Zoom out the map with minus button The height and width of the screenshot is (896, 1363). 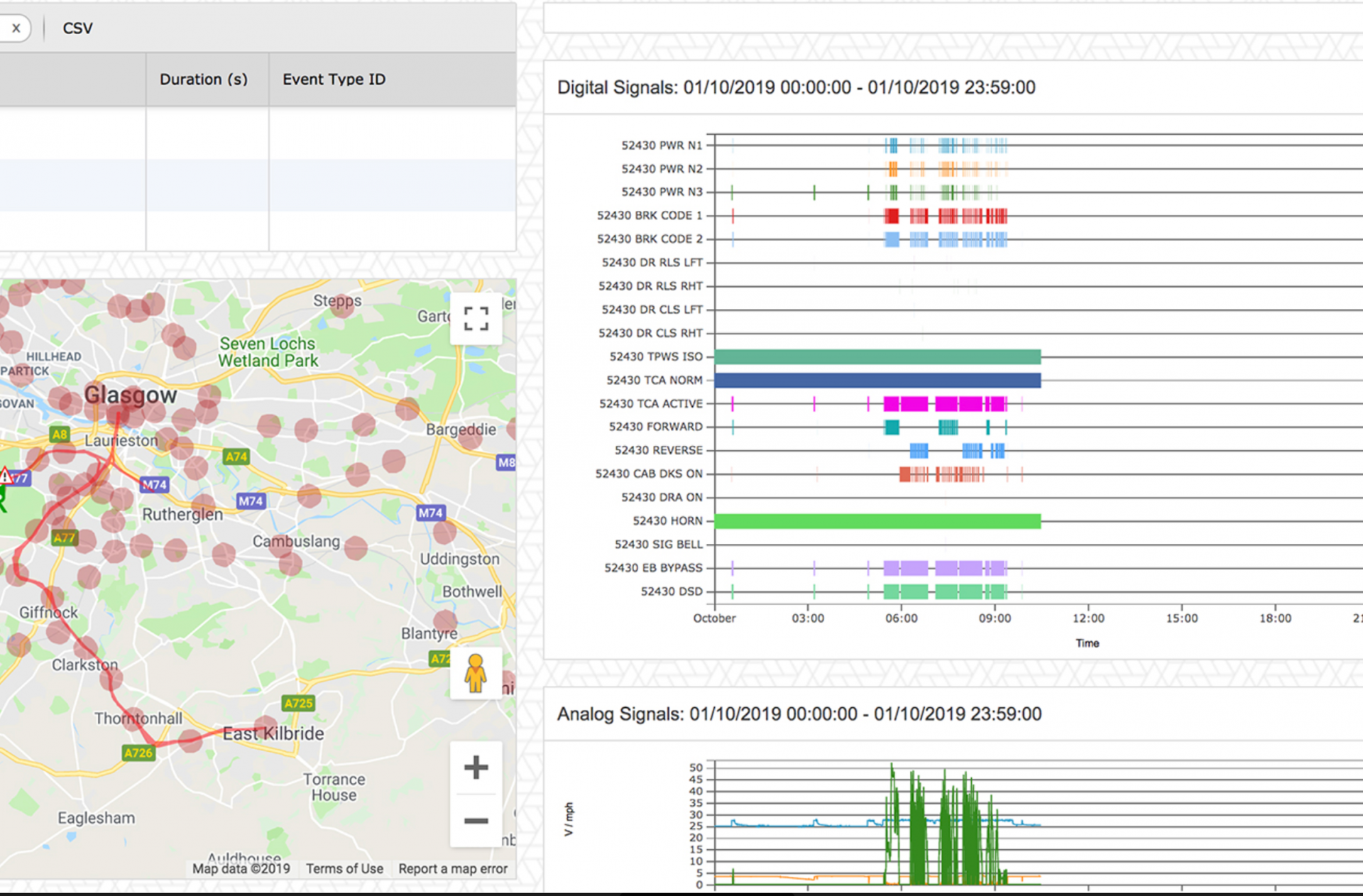476,821
